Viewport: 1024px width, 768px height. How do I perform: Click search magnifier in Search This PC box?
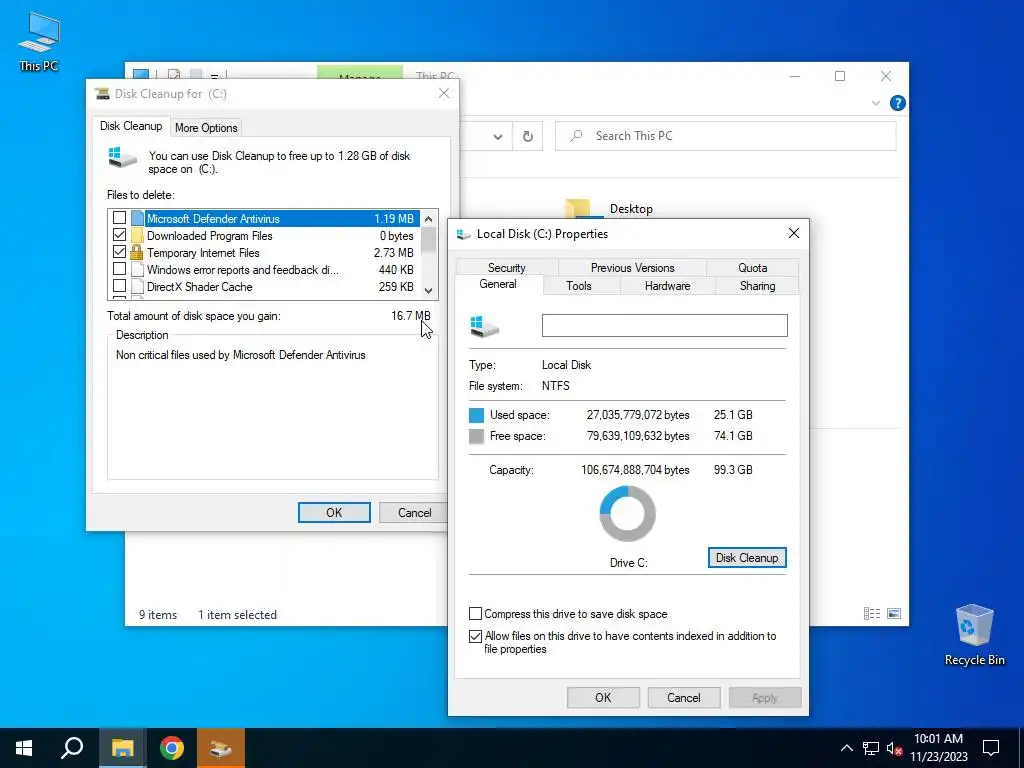point(576,136)
